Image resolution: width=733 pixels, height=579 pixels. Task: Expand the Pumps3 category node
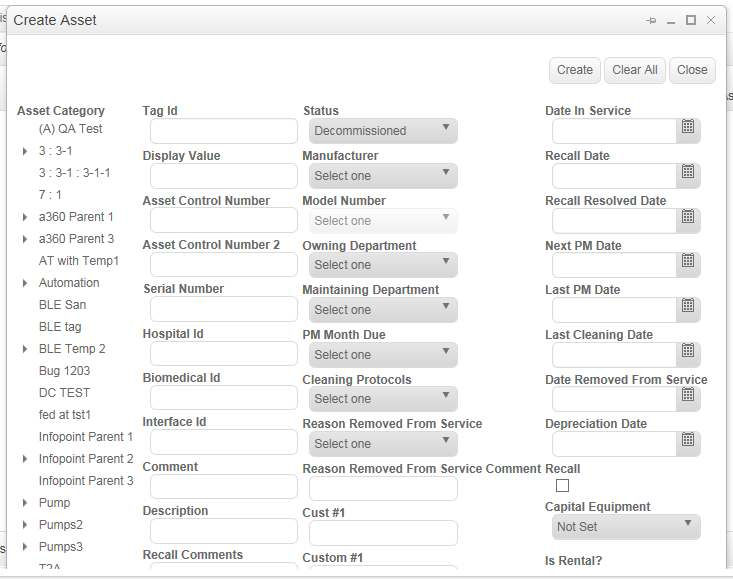25,547
